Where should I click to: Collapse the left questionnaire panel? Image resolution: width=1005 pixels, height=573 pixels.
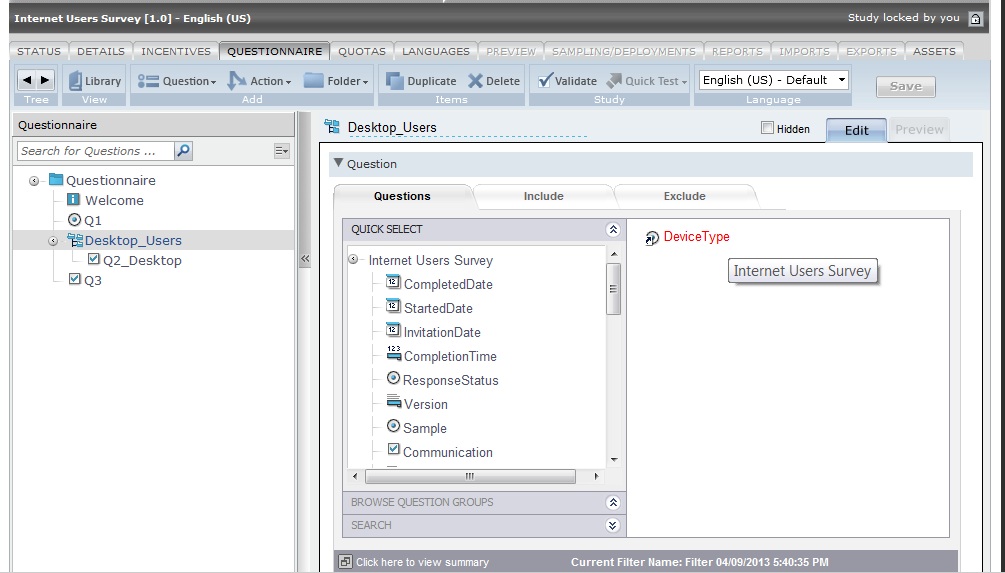coord(305,259)
